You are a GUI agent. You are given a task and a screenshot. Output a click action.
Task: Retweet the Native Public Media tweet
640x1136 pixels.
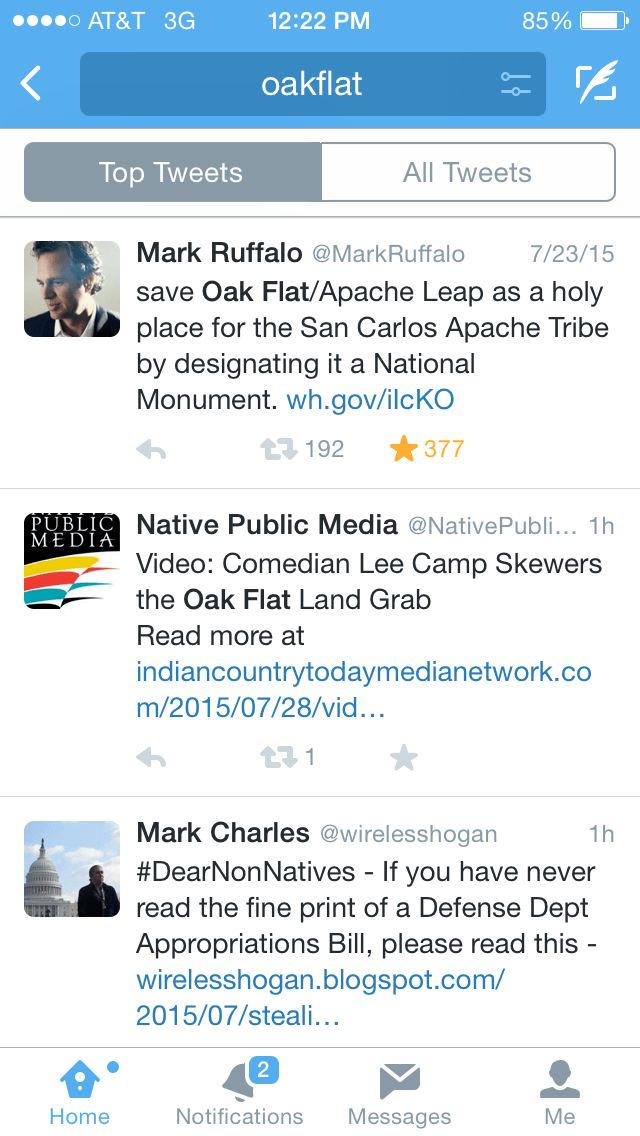tap(280, 758)
